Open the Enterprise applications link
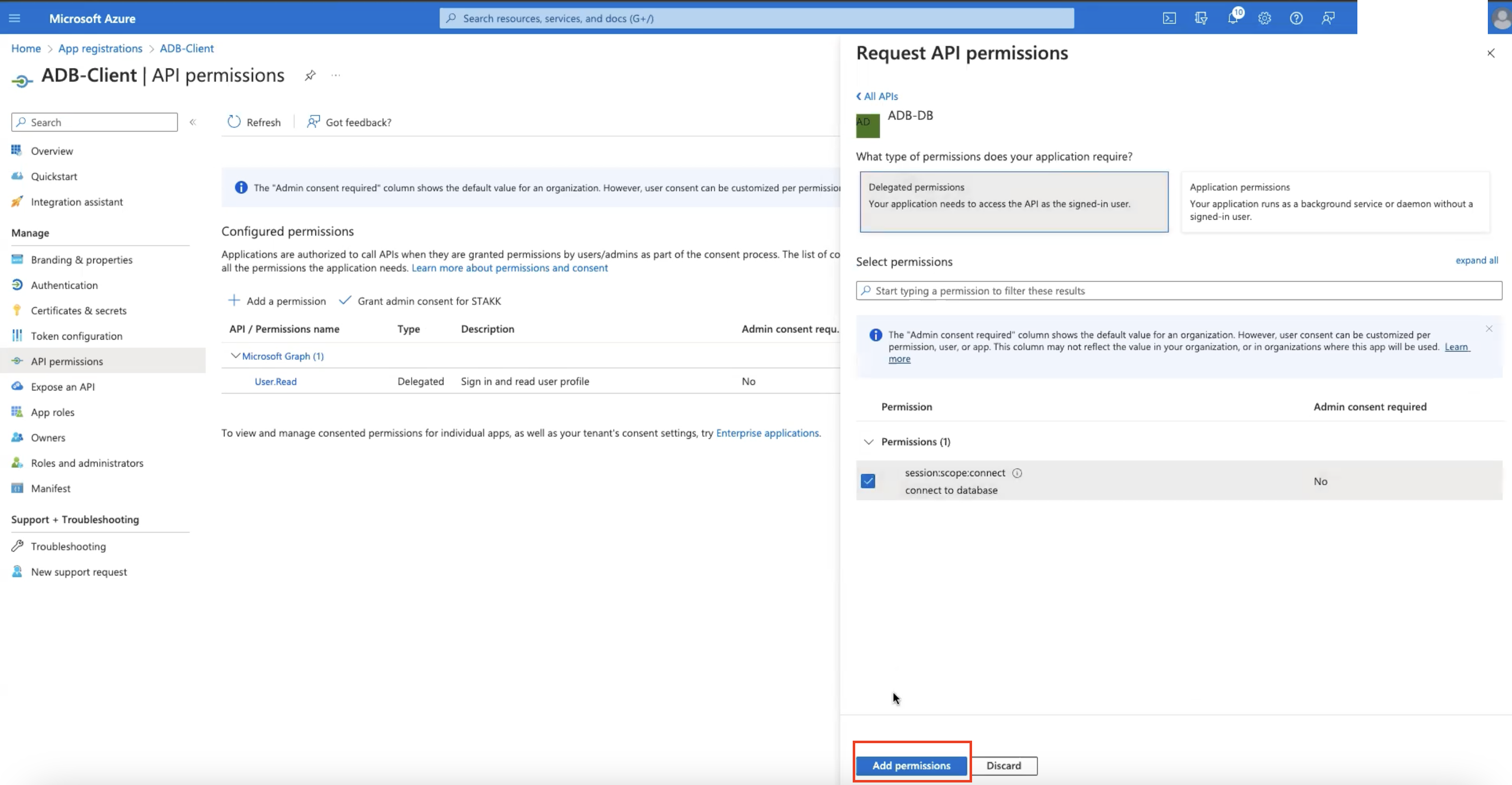This screenshot has width=1512, height=785. (767, 433)
